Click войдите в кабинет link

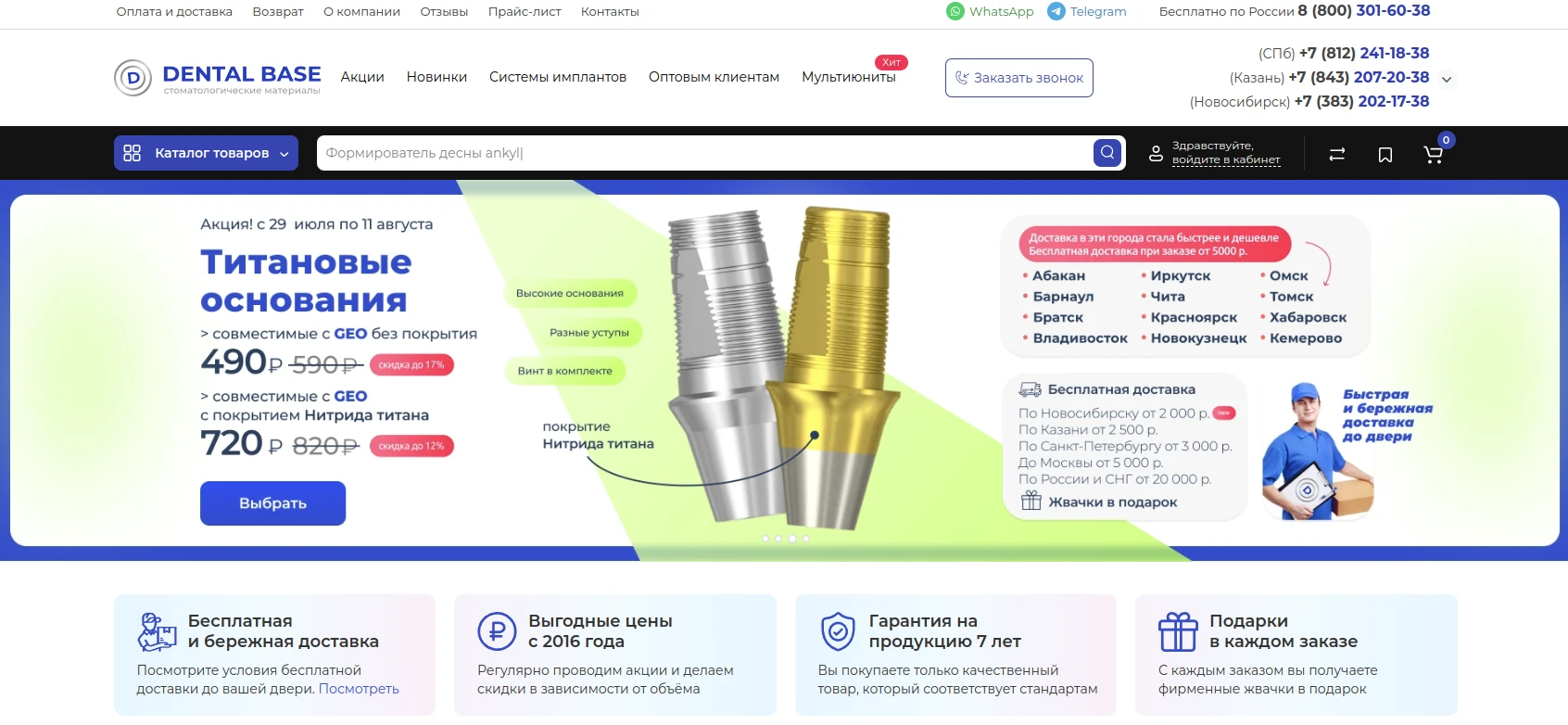1226,159
